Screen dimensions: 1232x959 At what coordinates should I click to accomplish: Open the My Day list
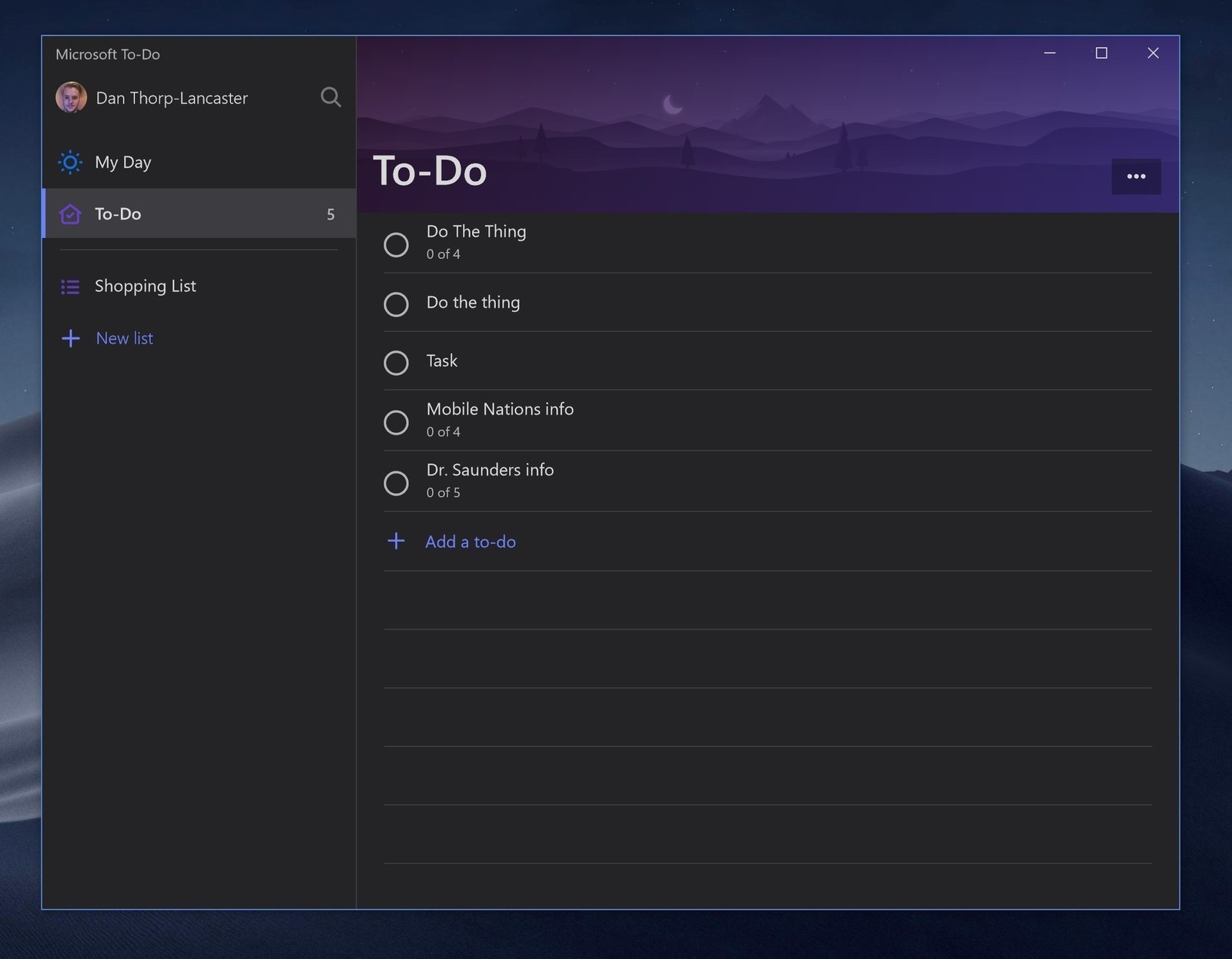[199, 162]
